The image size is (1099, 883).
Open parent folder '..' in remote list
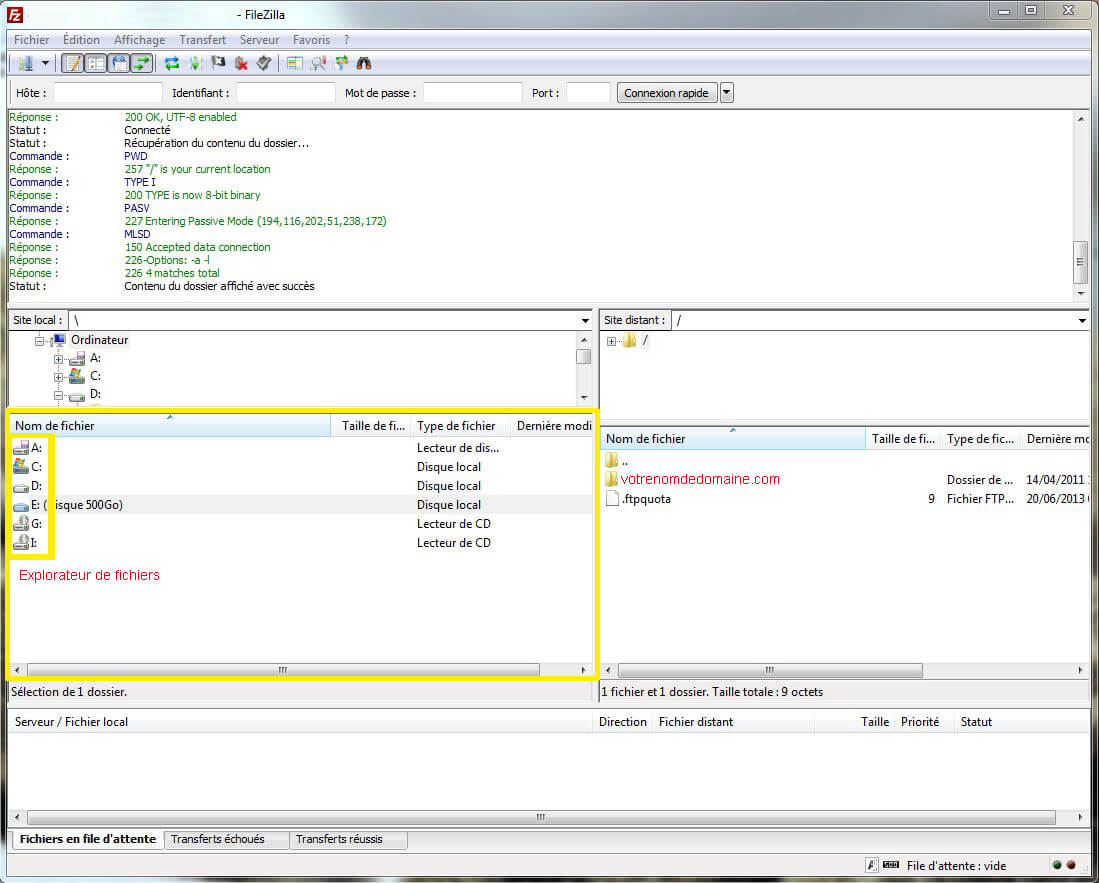point(617,460)
